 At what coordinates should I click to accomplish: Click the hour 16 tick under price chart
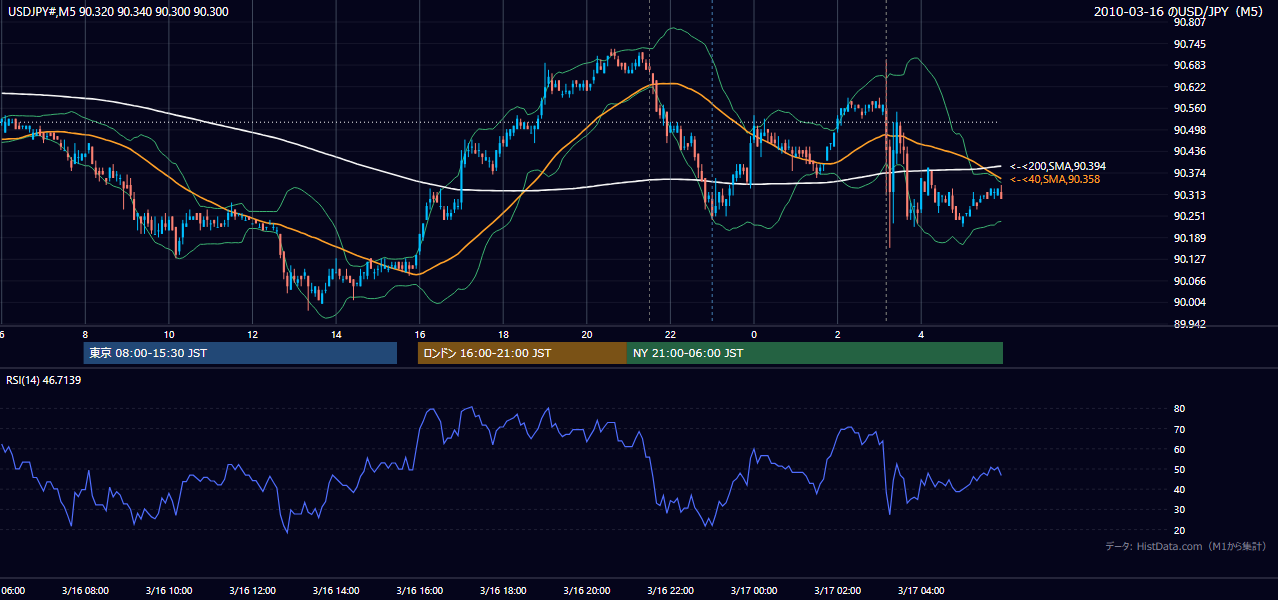click(420, 335)
